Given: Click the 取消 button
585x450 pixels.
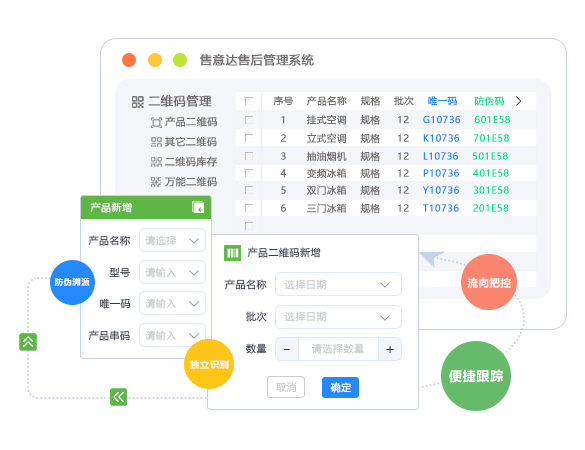Looking at the screenshot, I should [286, 387].
